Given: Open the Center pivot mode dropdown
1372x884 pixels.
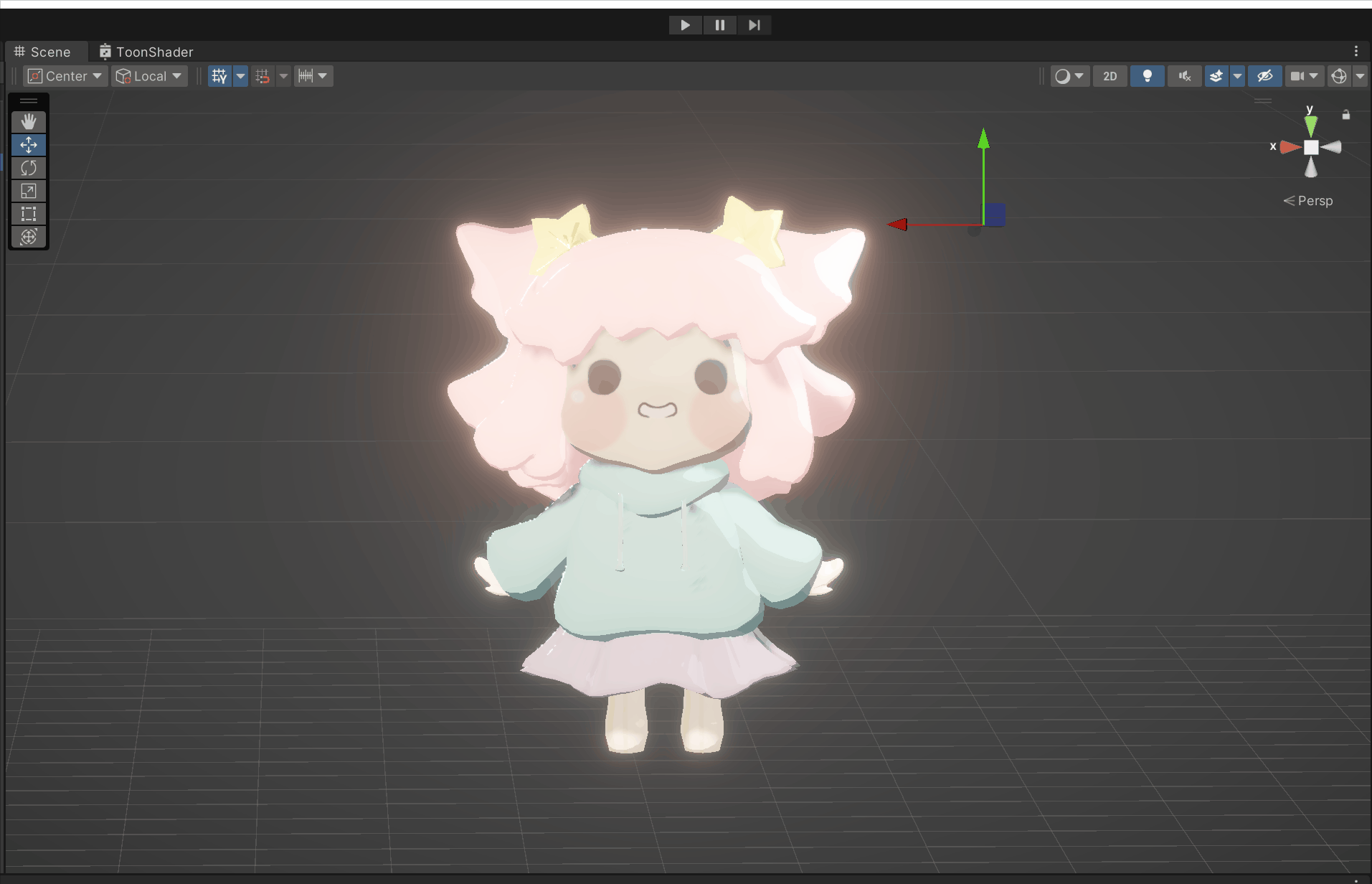Looking at the screenshot, I should coord(66,76).
